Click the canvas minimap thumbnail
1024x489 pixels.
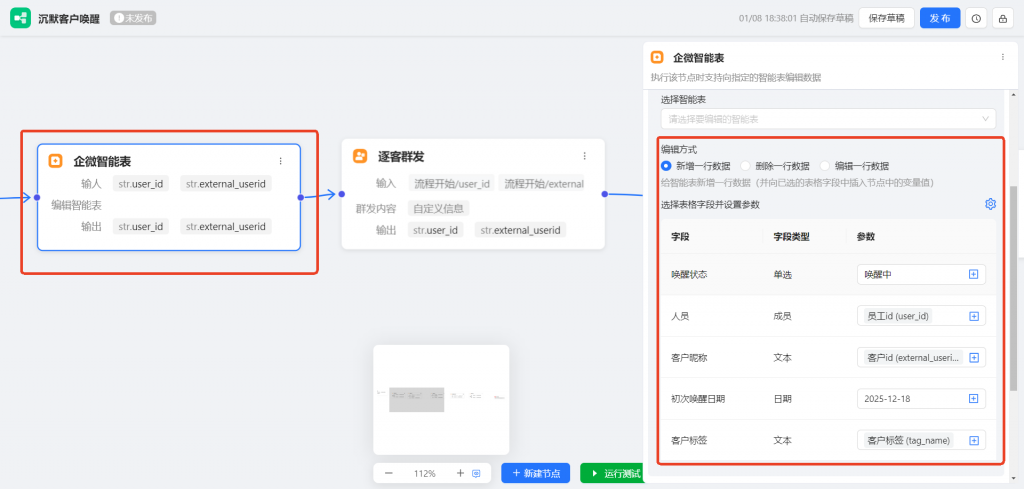pyautogui.click(x=441, y=400)
